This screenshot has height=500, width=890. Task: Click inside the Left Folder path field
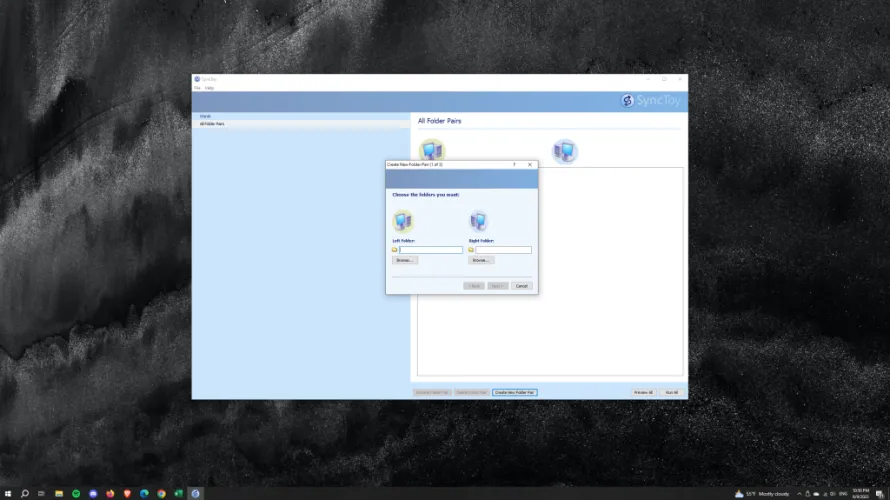coord(431,249)
